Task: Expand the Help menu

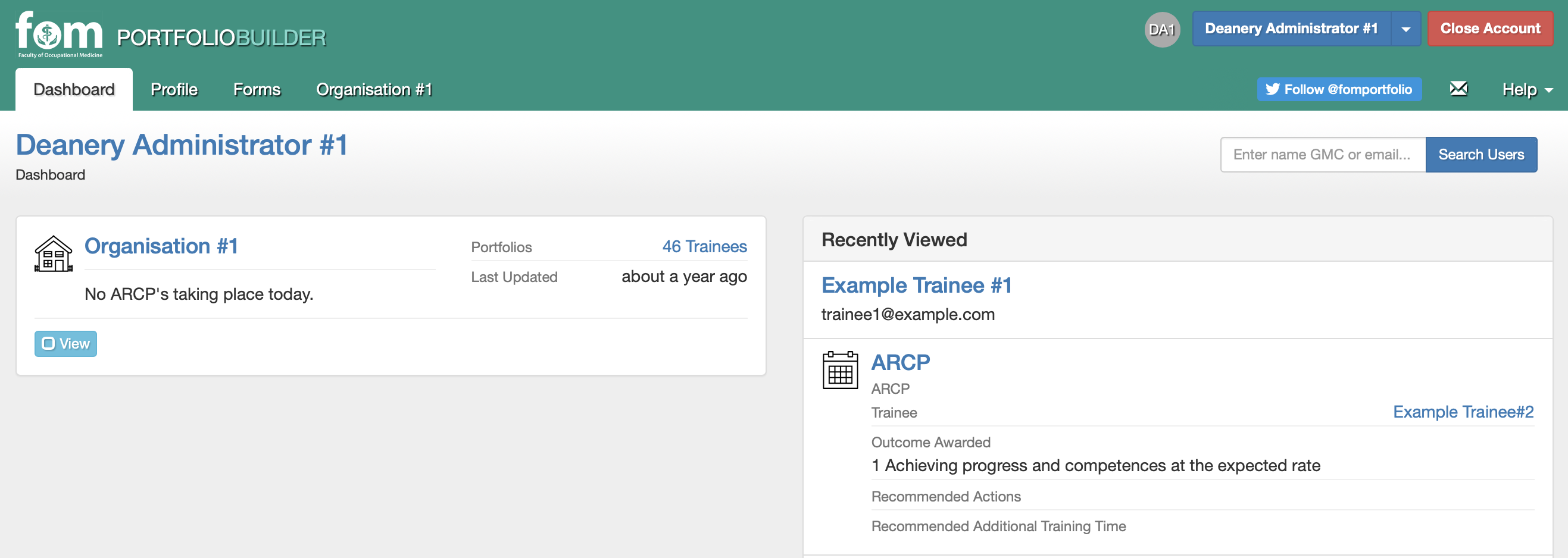Action: [1526, 89]
